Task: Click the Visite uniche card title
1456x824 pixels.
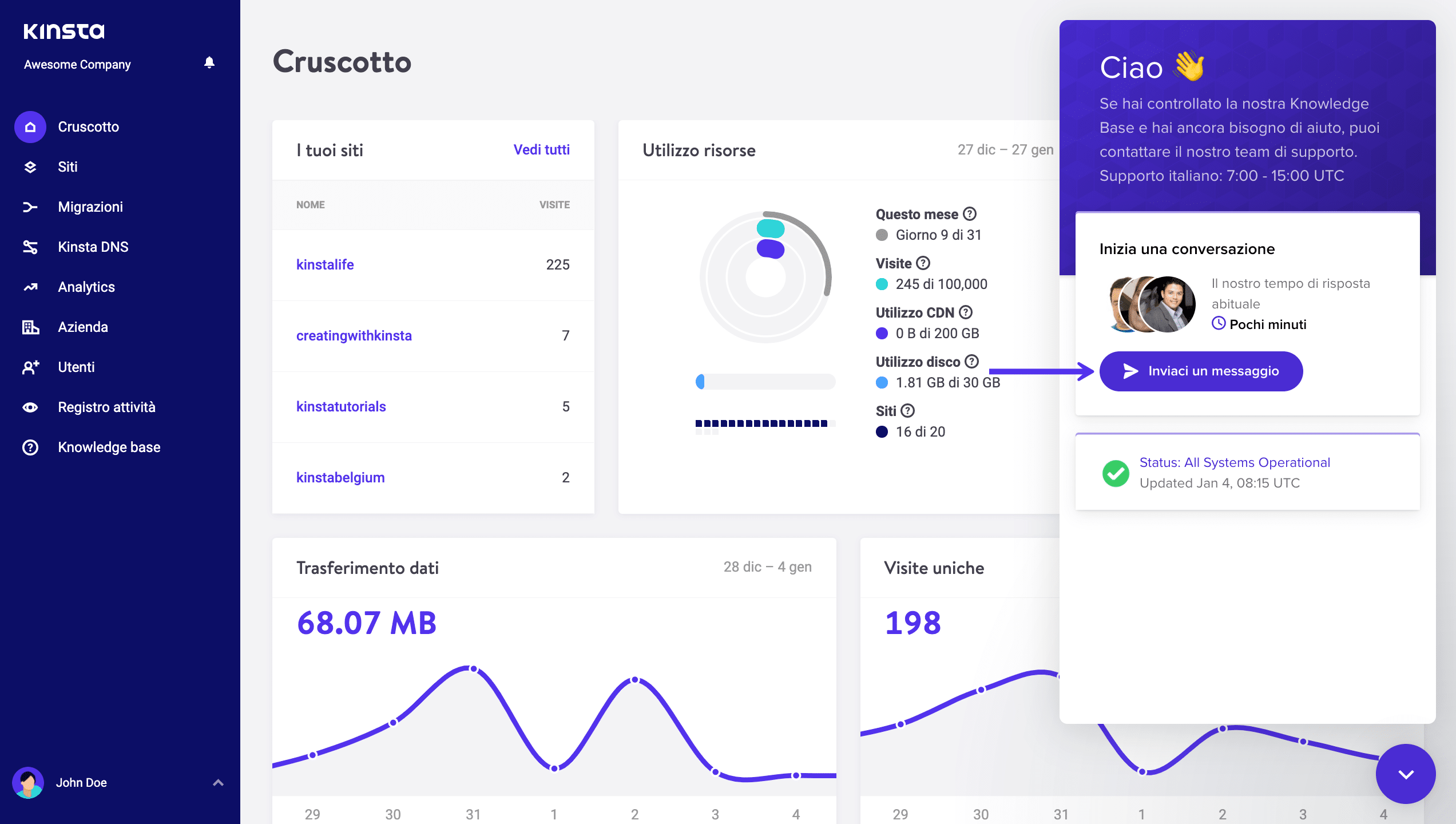Action: click(x=934, y=568)
